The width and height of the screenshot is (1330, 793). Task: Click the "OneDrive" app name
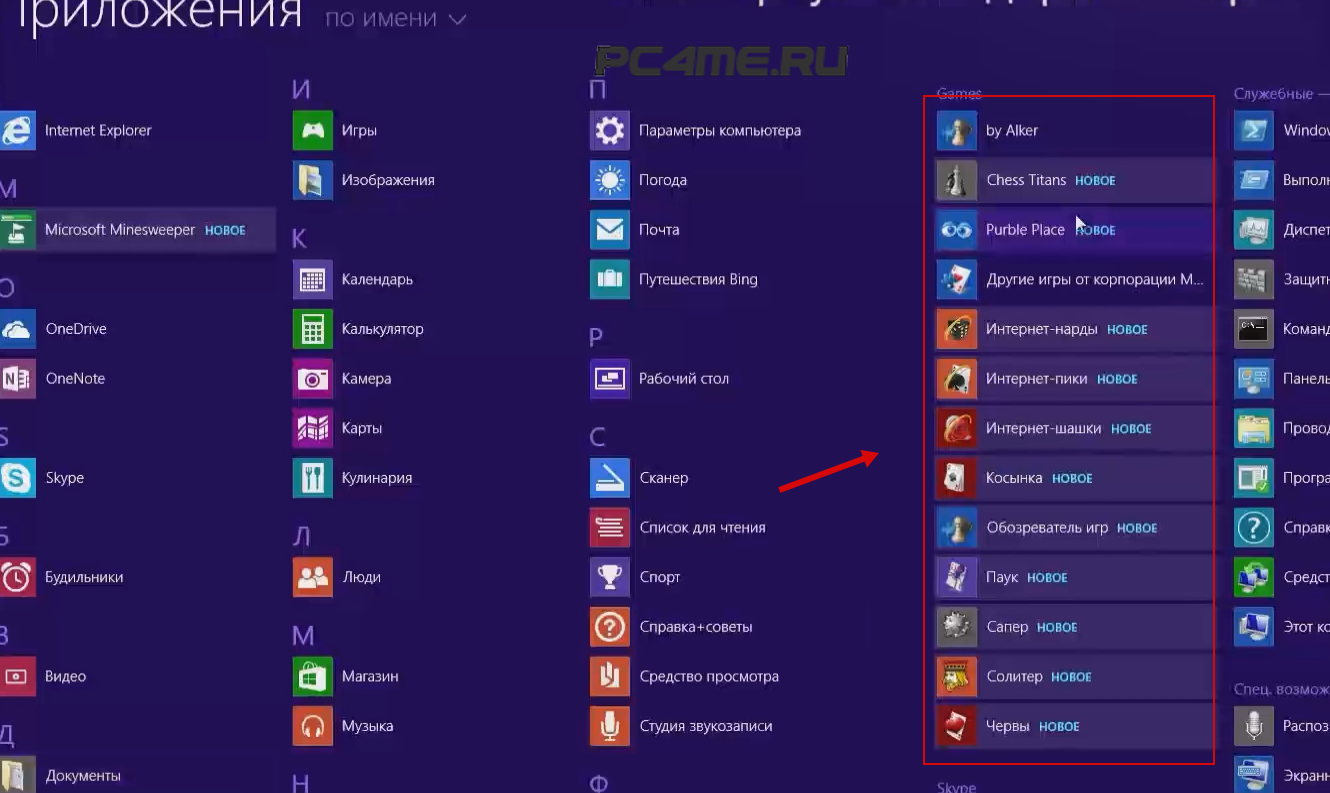click(76, 329)
